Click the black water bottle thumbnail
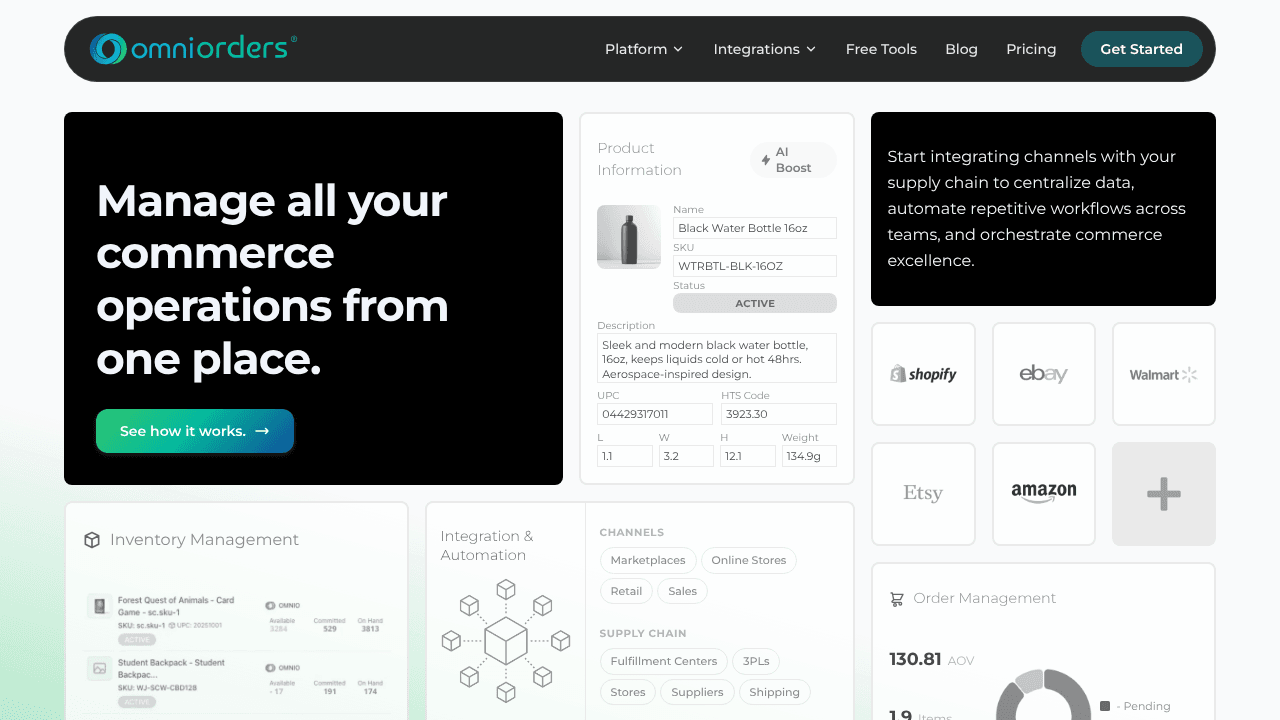The height and width of the screenshot is (720, 1280). [629, 237]
